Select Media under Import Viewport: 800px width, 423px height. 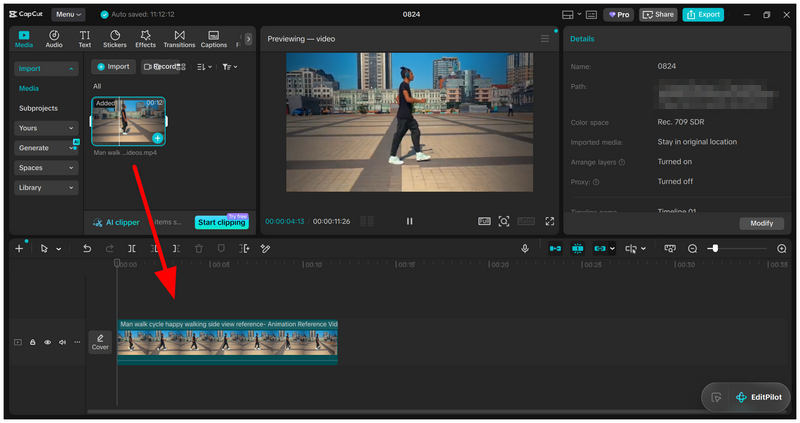[x=29, y=88]
